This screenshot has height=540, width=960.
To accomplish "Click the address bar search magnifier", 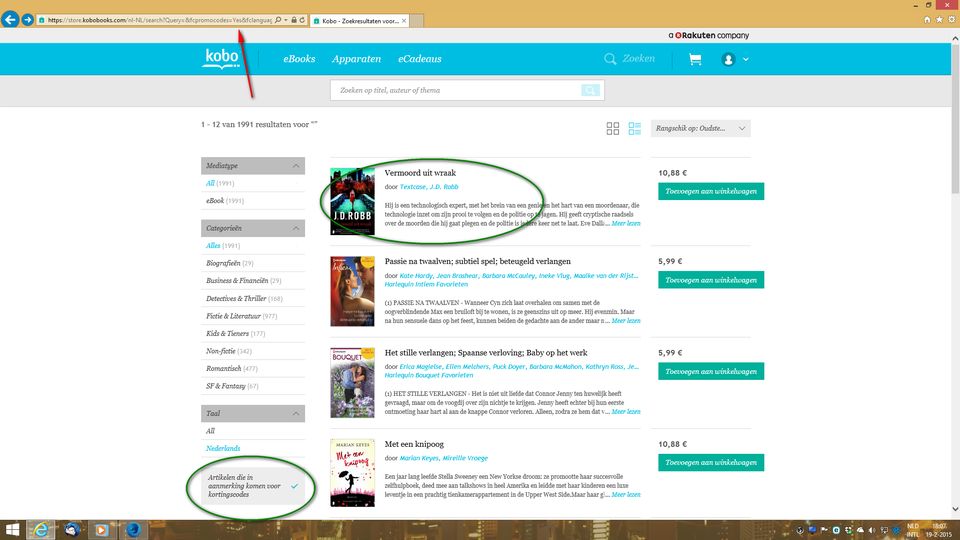I will [278, 20].
